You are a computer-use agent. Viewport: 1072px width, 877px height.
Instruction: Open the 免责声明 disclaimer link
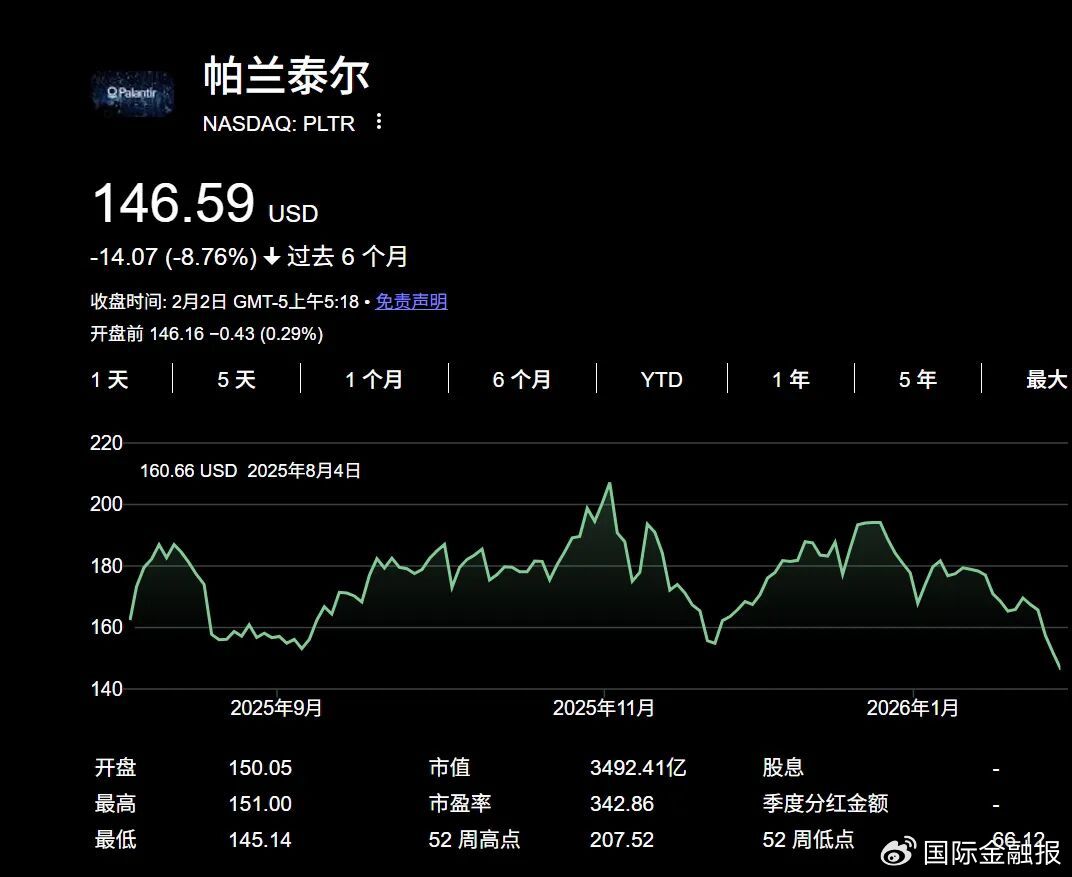pyautogui.click(x=411, y=301)
